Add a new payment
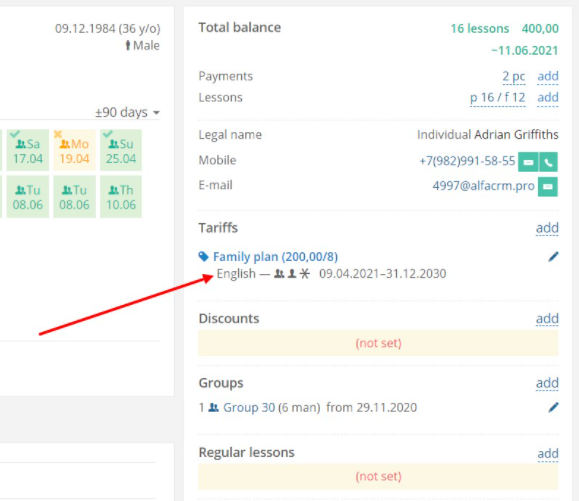This screenshot has height=501, width=579. pos(548,76)
